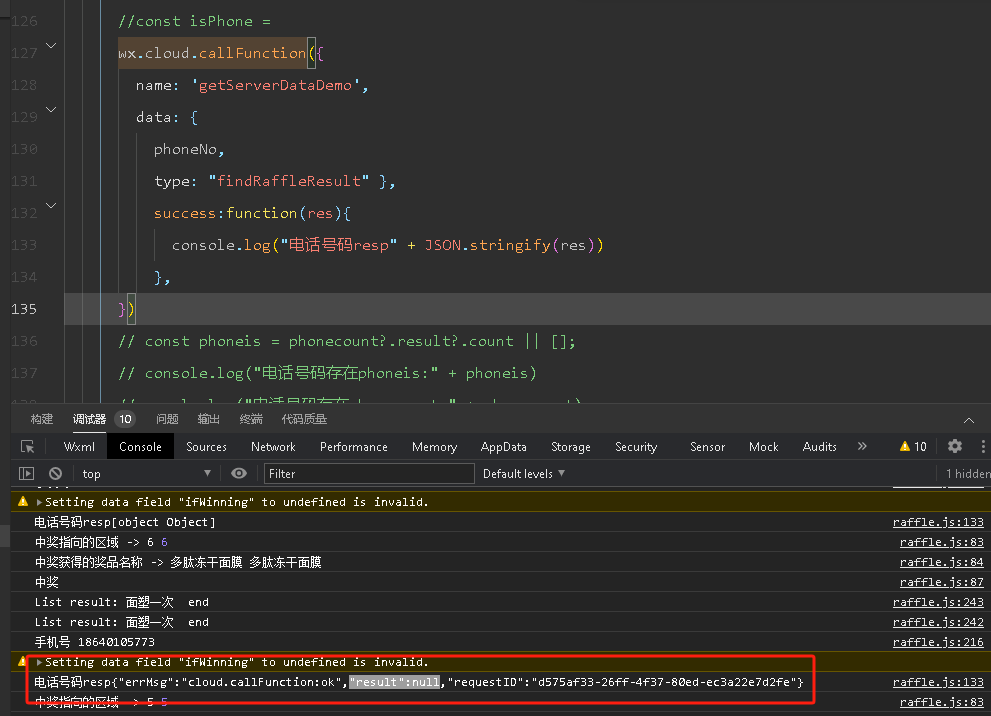Switch to the Wxml tab

(x=79, y=447)
